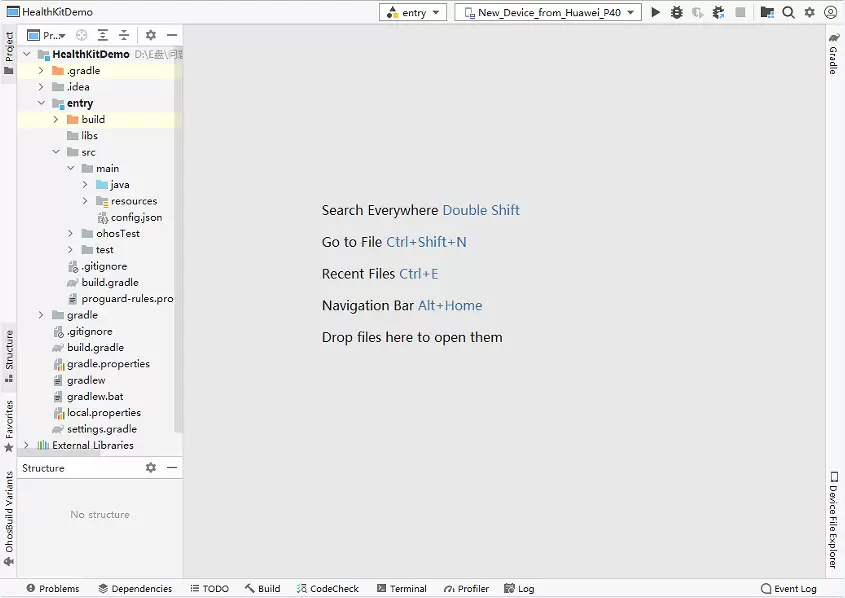Collapse the entry module folder
Image resolution: width=845 pixels, height=598 pixels.
point(42,103)
